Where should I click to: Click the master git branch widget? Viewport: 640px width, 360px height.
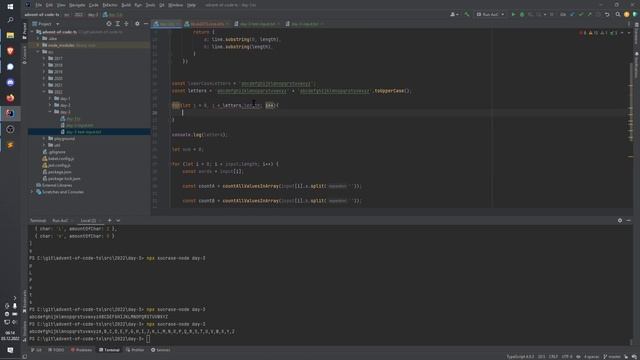click(x=612, y=357)
